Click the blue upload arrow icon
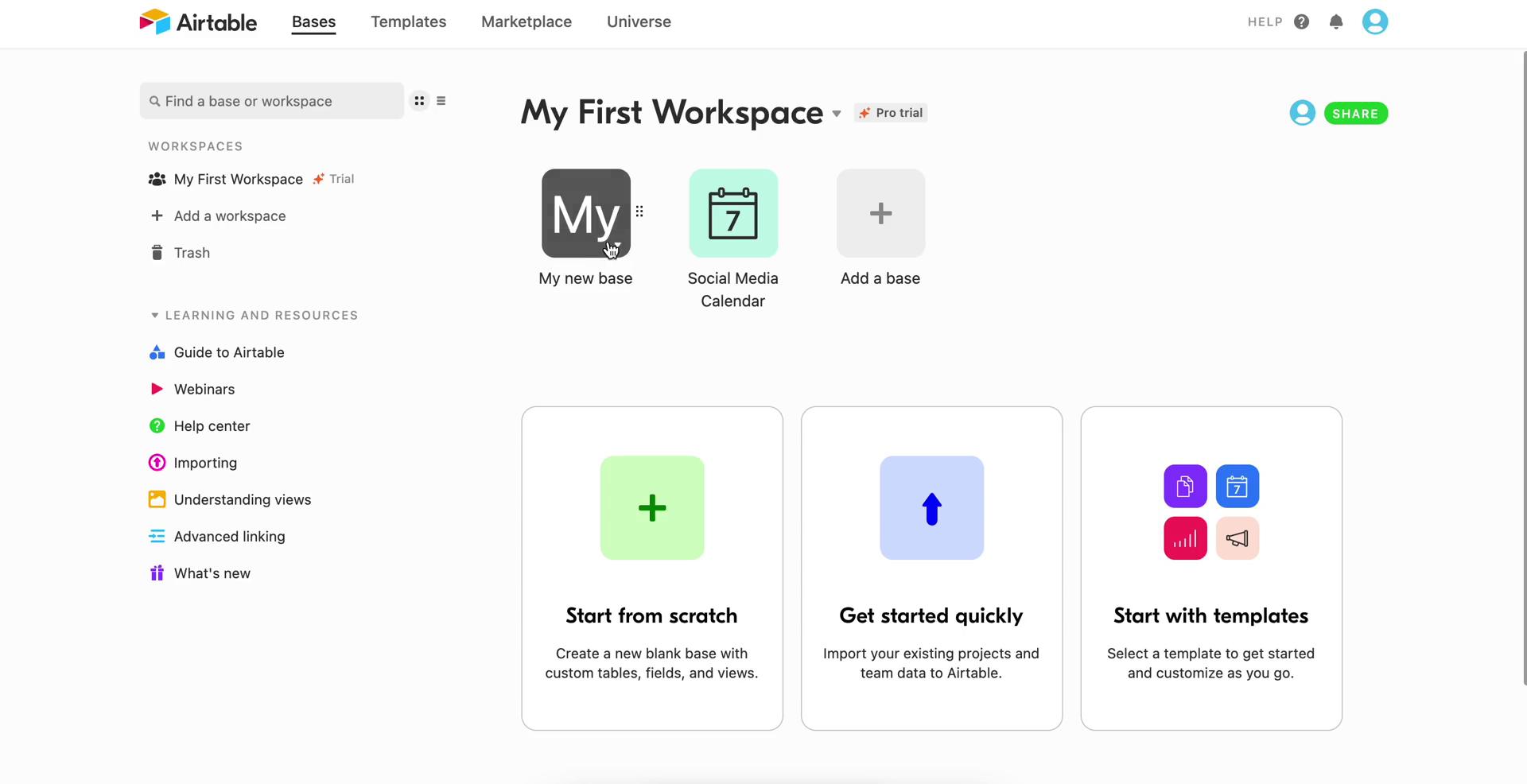1527x784 pixels. [x=932, y=507]
